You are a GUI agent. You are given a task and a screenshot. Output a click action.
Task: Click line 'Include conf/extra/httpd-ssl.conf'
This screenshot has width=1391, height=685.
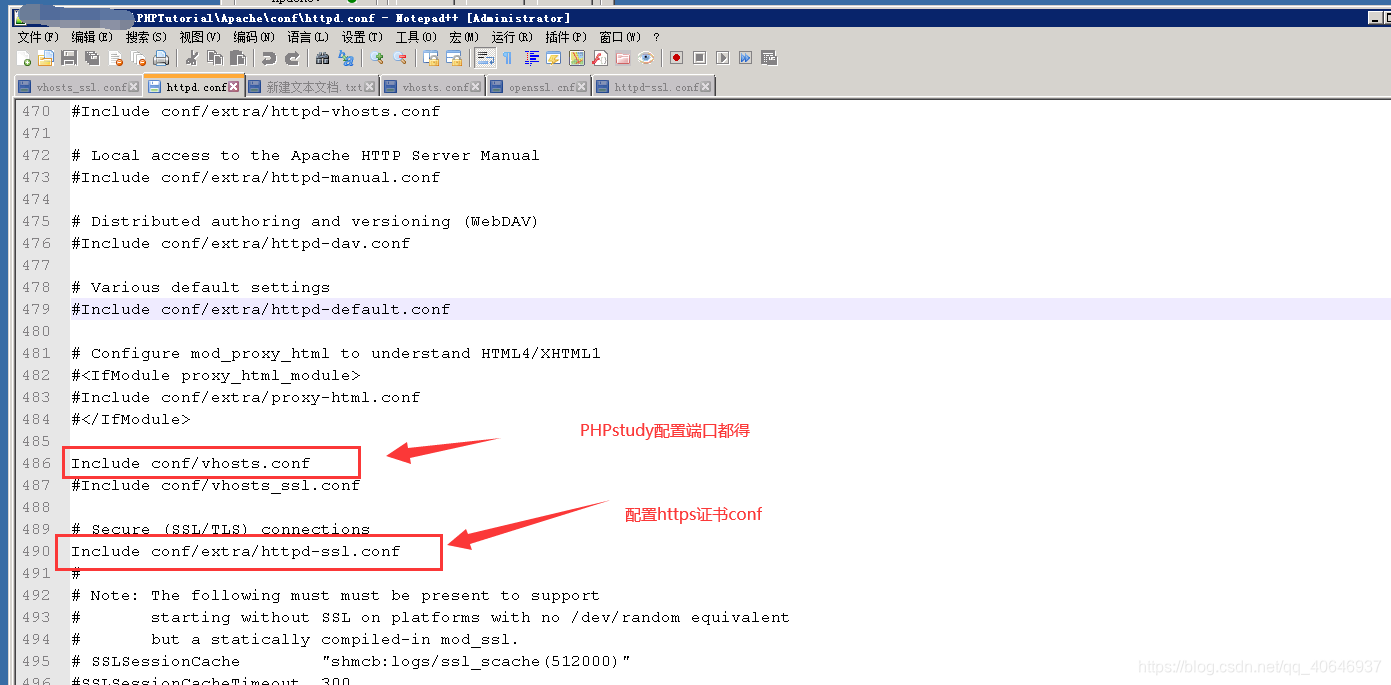pos(235,551)
